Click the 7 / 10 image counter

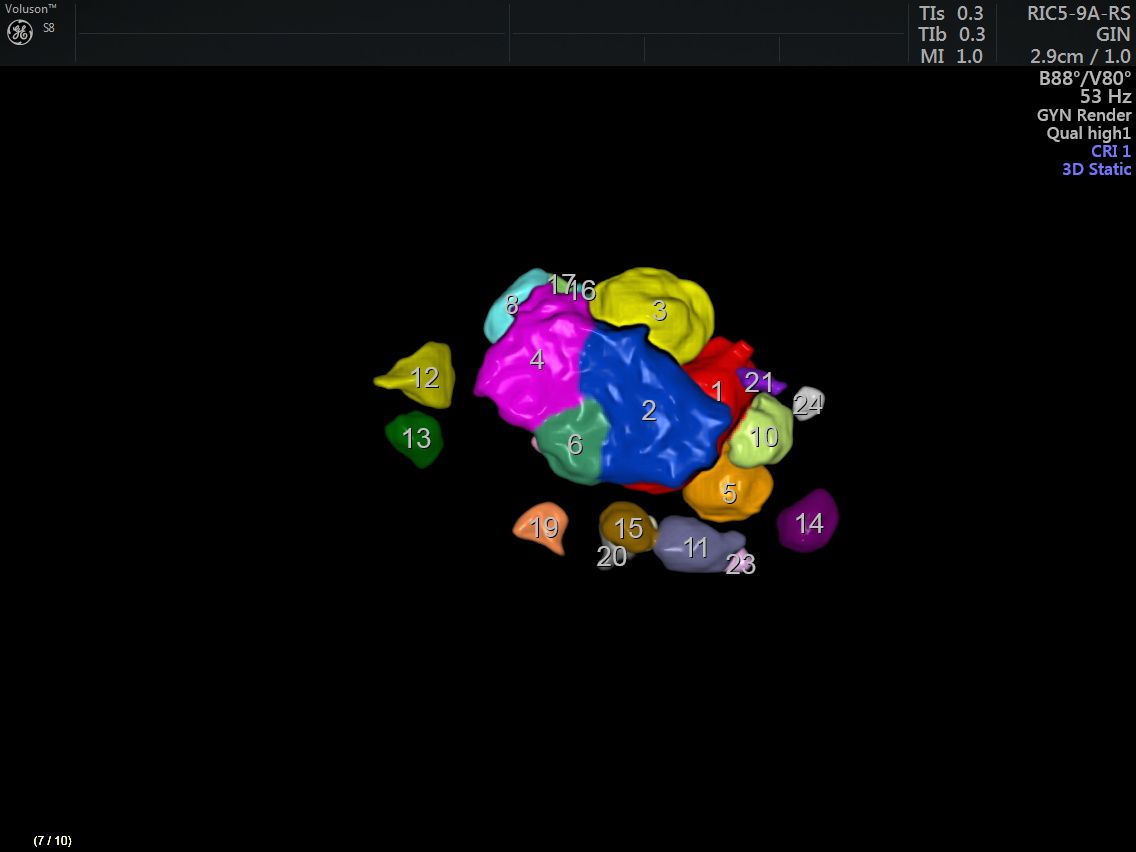tap(52, 840)
